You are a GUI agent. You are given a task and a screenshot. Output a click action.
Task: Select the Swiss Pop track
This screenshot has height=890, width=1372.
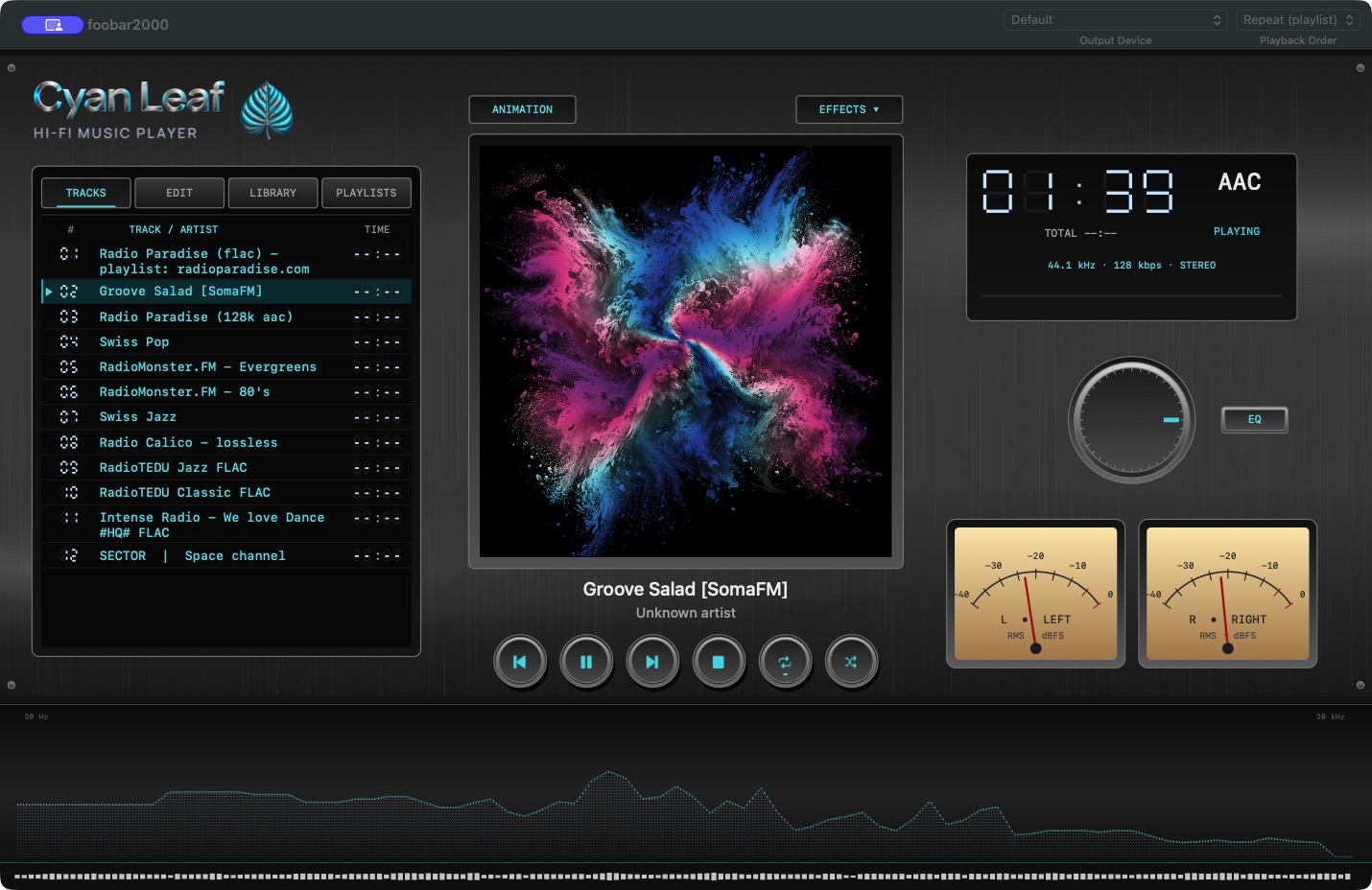tap(226, 341)
